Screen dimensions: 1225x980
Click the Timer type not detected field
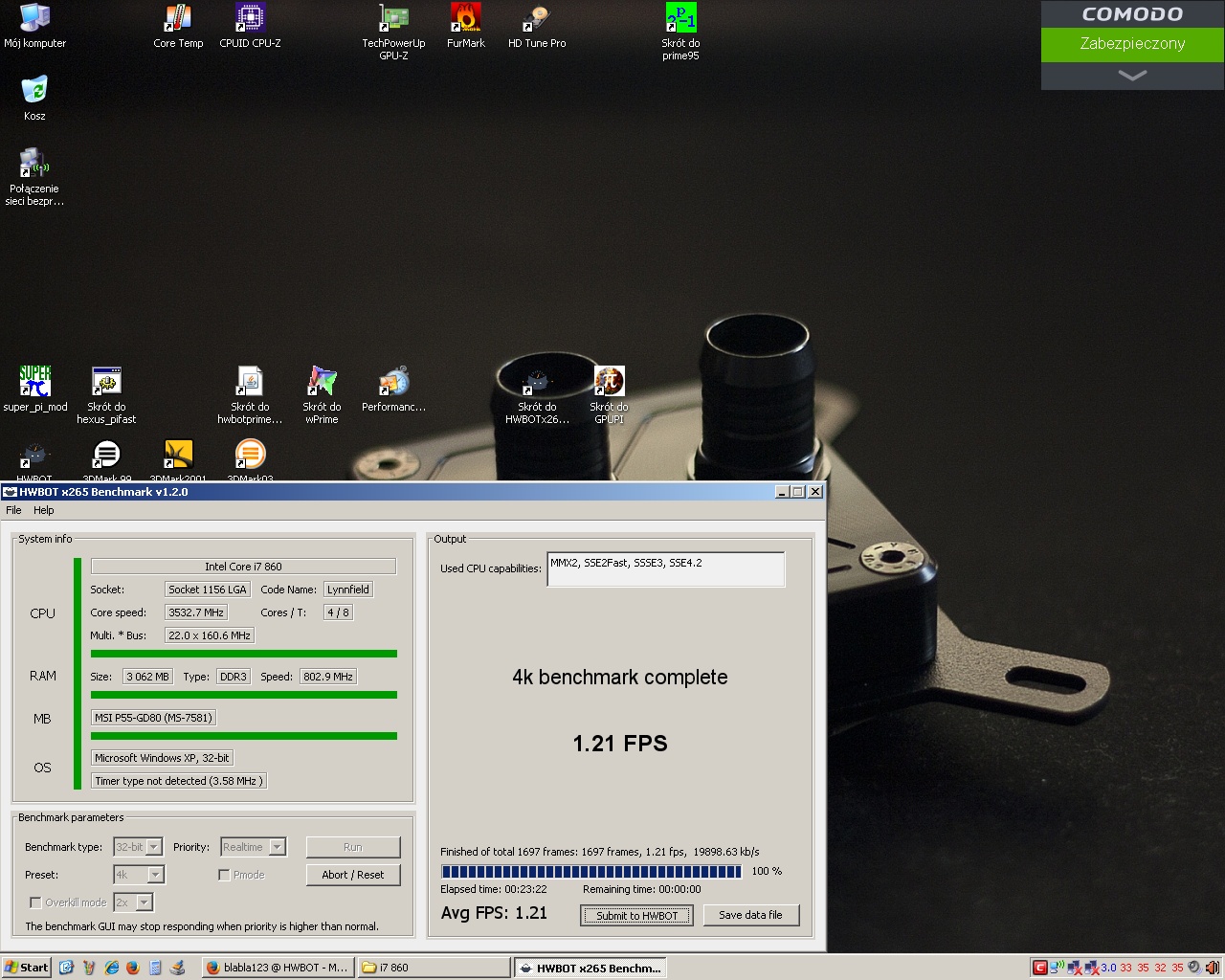click(x=178, y=781)
